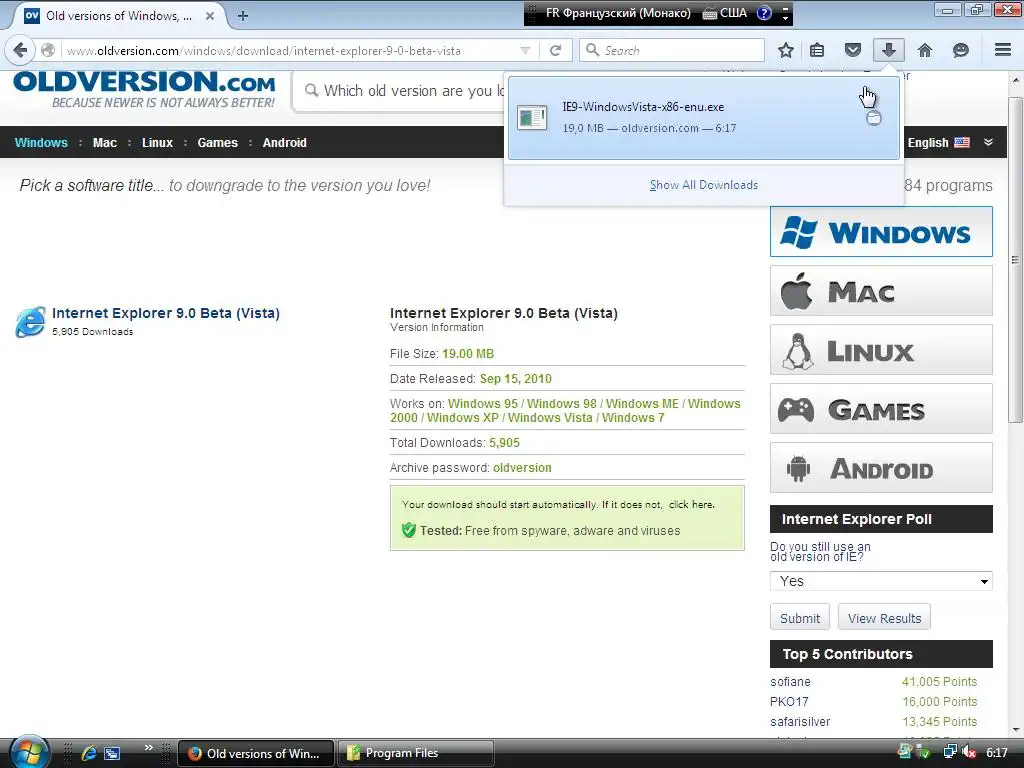This screenshot has height=768, width=1024.
Task: Click the Pocket icon in the toolbar
Action: 852,50
